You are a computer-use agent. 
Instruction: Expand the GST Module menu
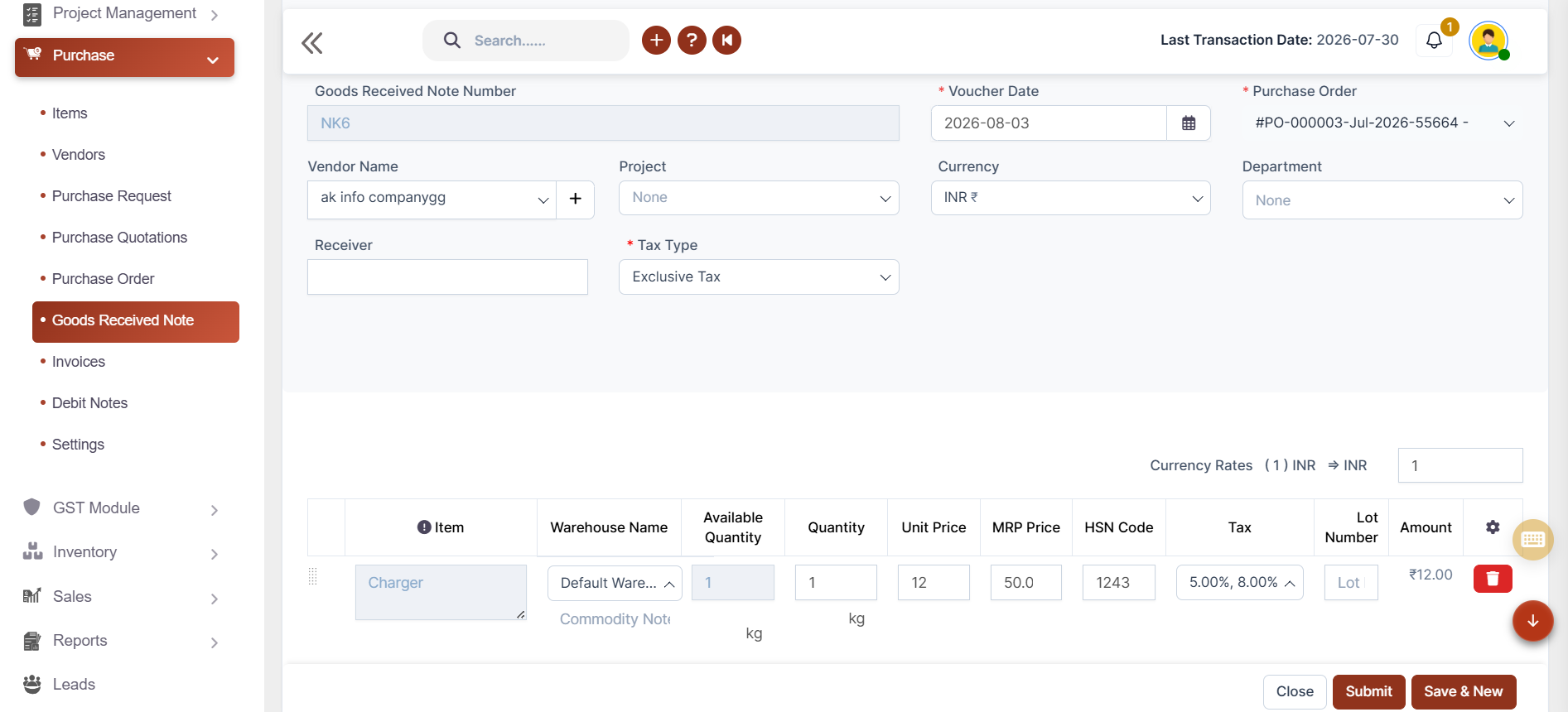point(123,508)
